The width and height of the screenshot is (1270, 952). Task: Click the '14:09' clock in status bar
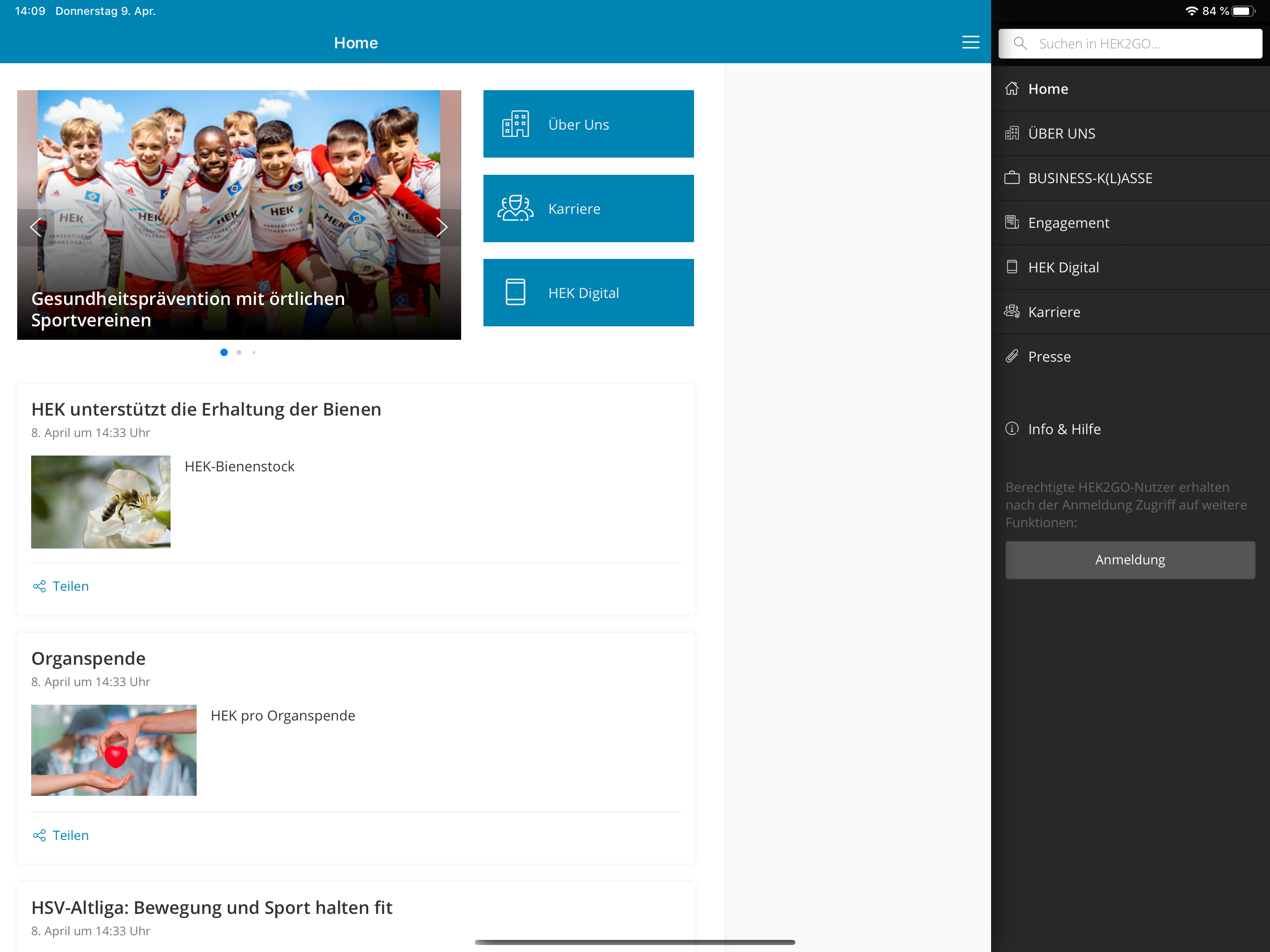30,11
